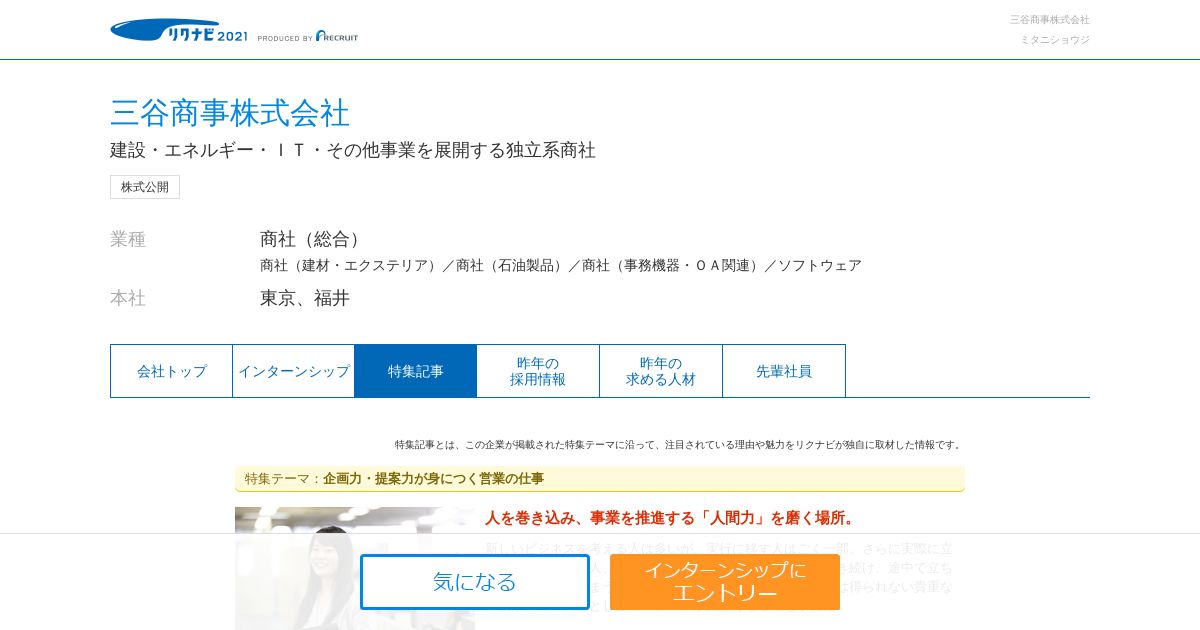
Task: Open the 昨年の求める人材 tab
Action: 661,371
